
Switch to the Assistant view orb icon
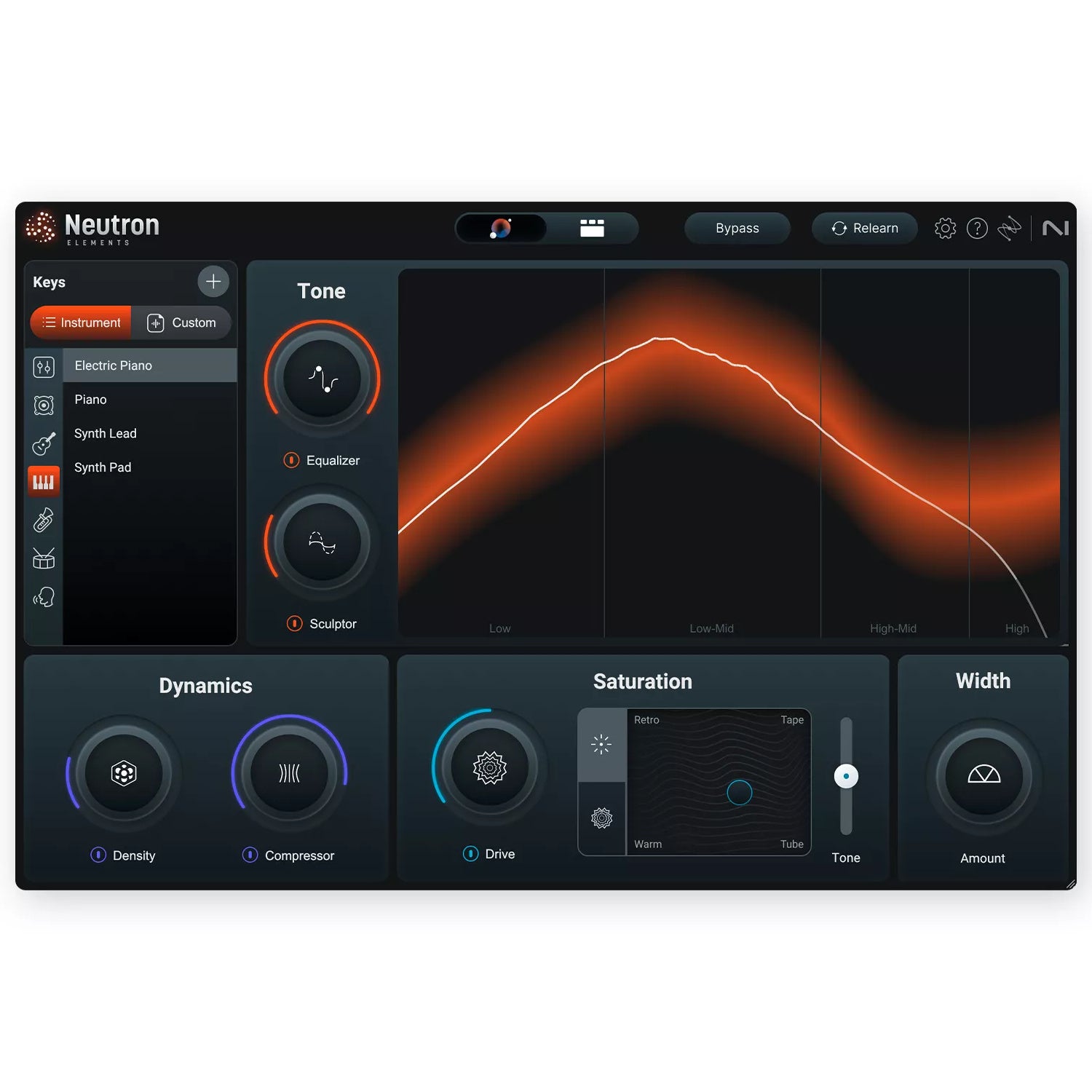coord(501,229)
